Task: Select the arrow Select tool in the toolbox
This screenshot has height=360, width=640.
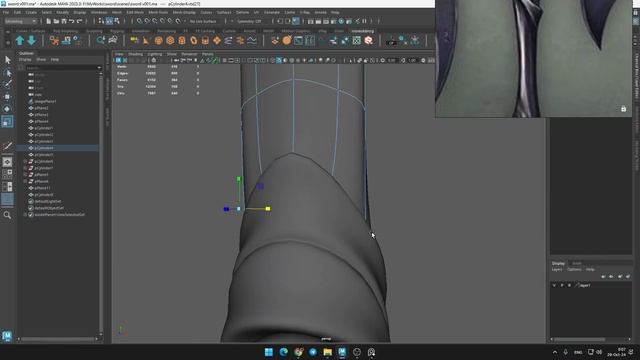Action: 7,60
